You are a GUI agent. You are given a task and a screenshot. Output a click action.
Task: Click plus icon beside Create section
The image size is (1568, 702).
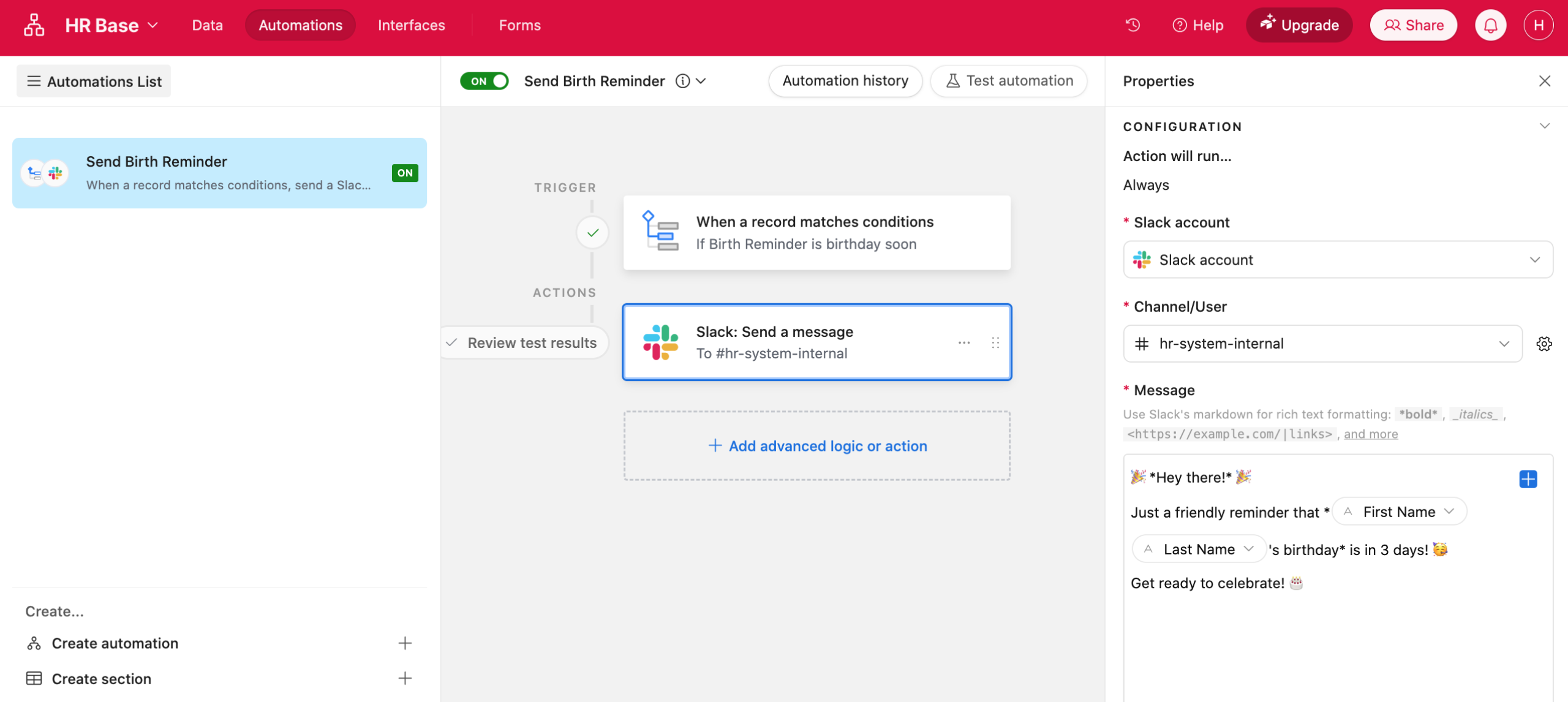click(405, 679)
